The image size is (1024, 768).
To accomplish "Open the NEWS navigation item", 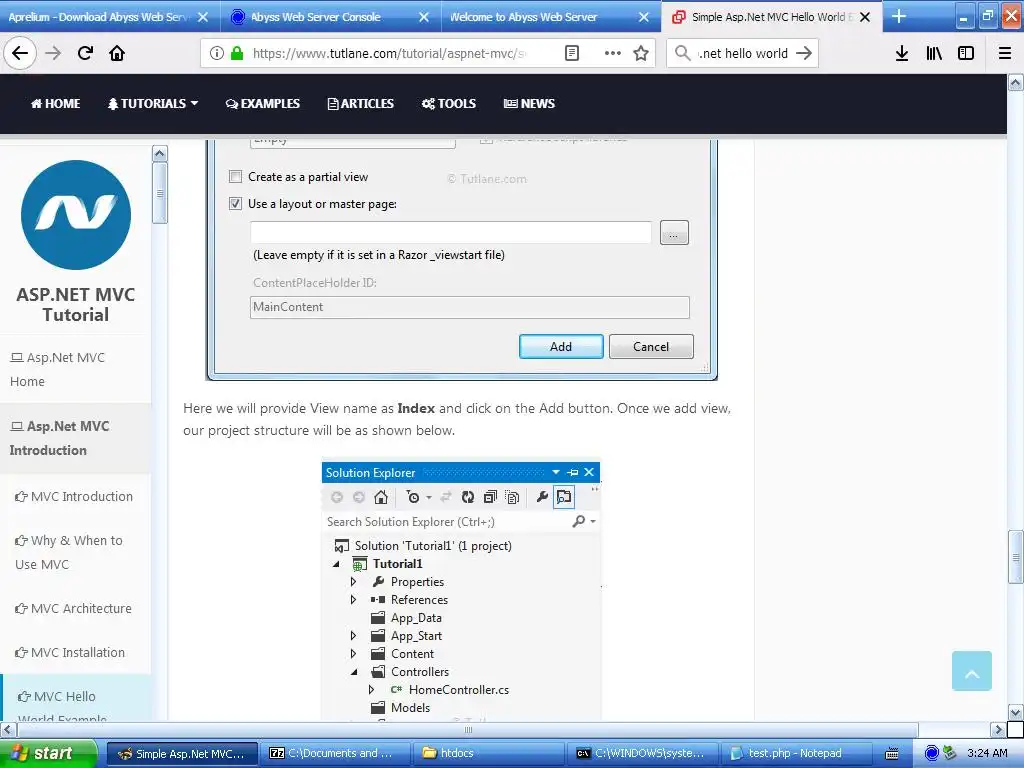I will click(529, 103).
